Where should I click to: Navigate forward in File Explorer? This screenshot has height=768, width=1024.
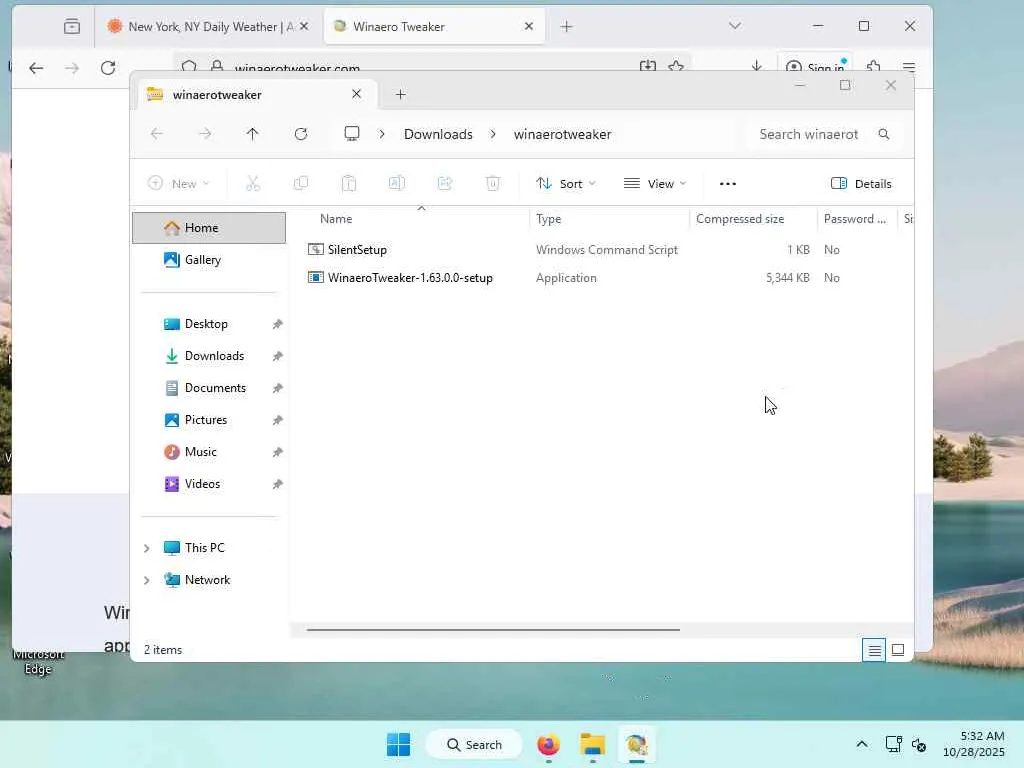tap(205, 134)
